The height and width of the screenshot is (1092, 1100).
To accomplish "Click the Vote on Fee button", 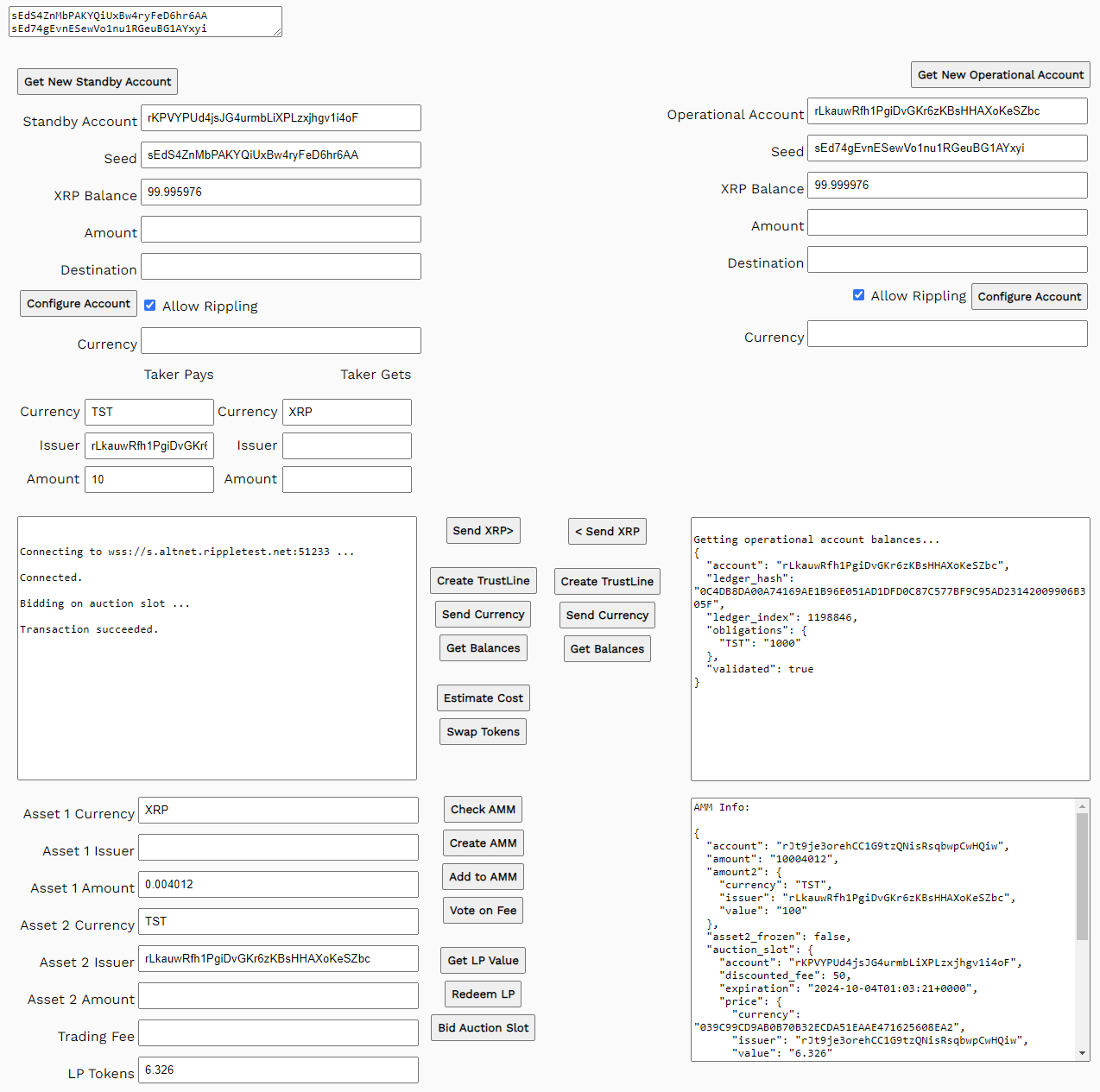I will (x=483, y=911).
